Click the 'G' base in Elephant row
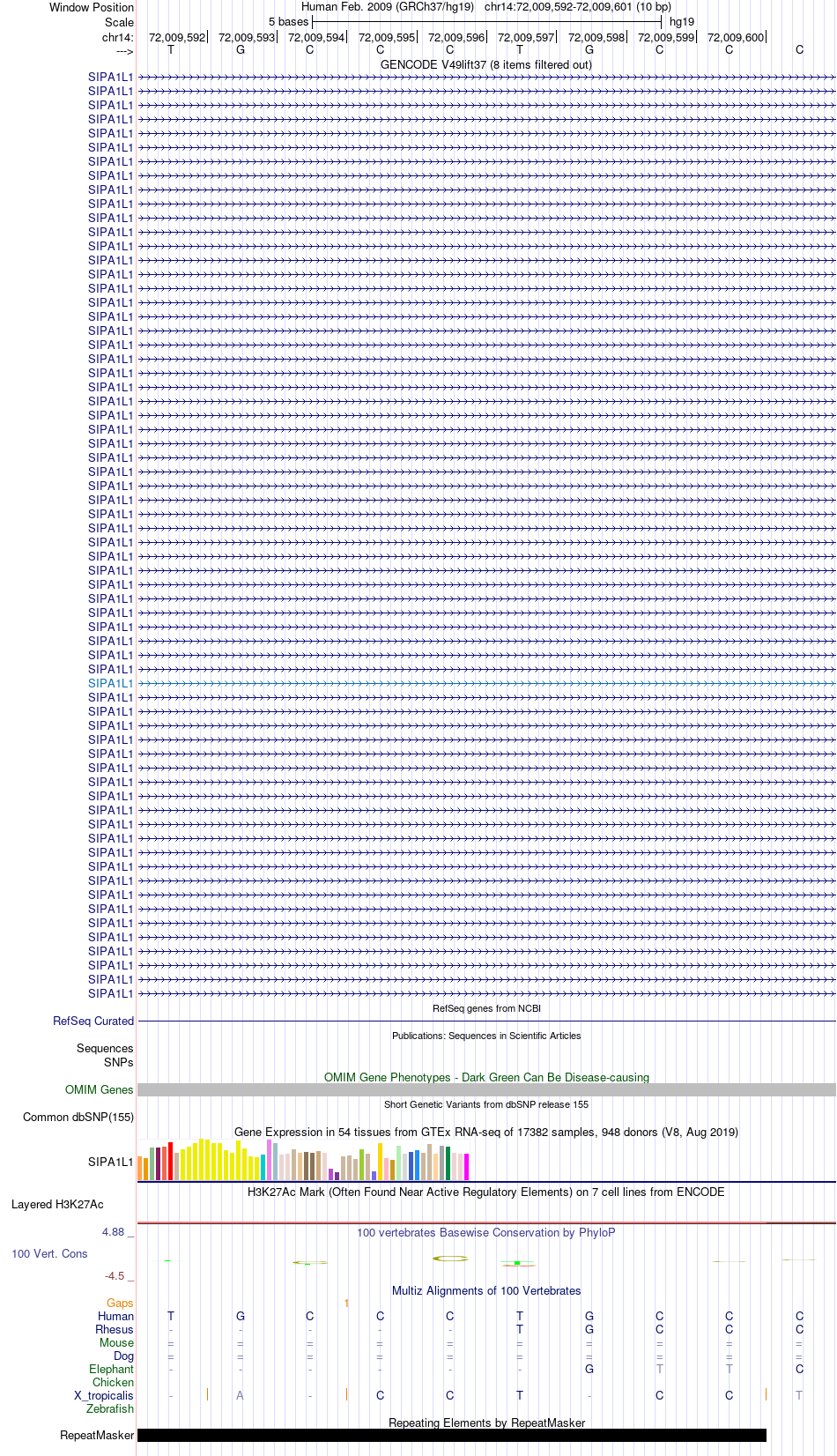837x1456 pixels. point(589,1369)
